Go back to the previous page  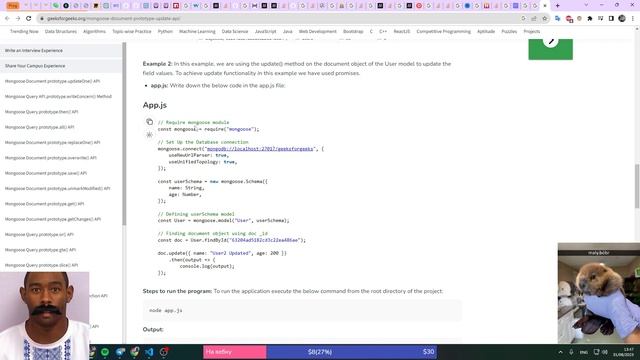point(7,18)
